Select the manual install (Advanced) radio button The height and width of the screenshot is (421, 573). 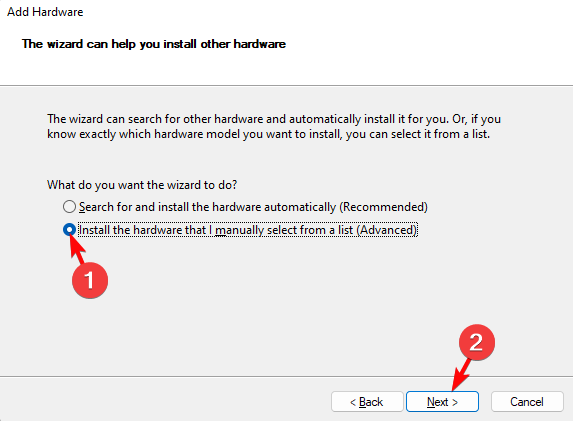coord(69,230)
